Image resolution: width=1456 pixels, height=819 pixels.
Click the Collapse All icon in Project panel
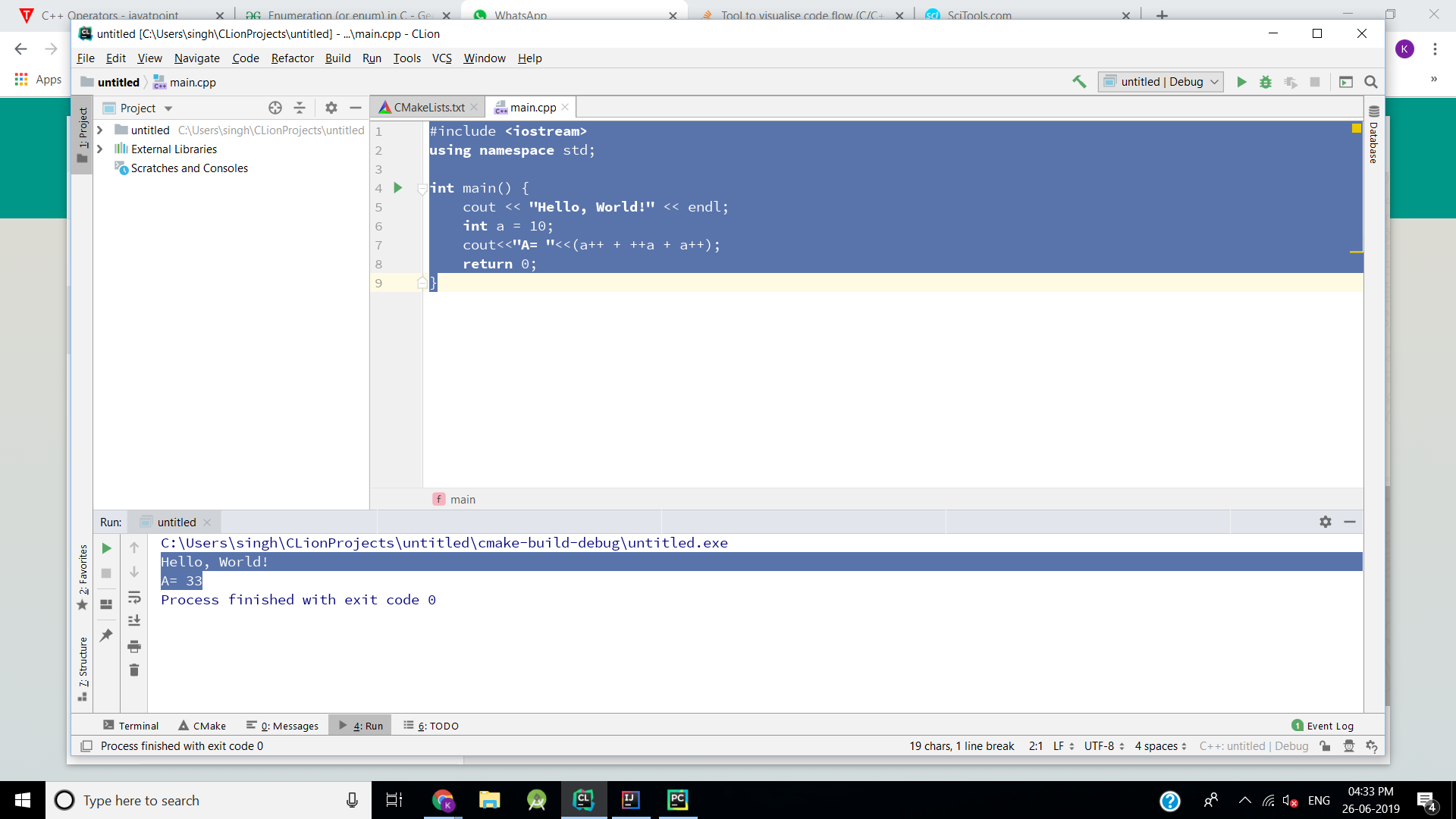coord(300,108)
